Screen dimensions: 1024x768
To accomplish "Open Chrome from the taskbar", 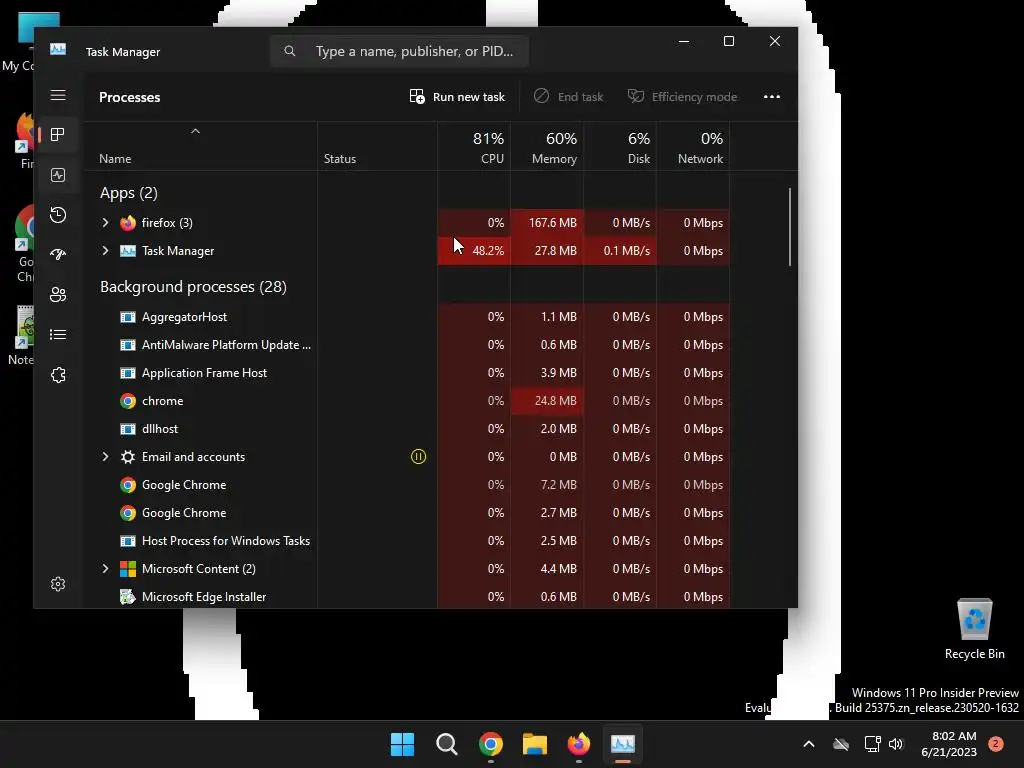I will tap(491, 744).
